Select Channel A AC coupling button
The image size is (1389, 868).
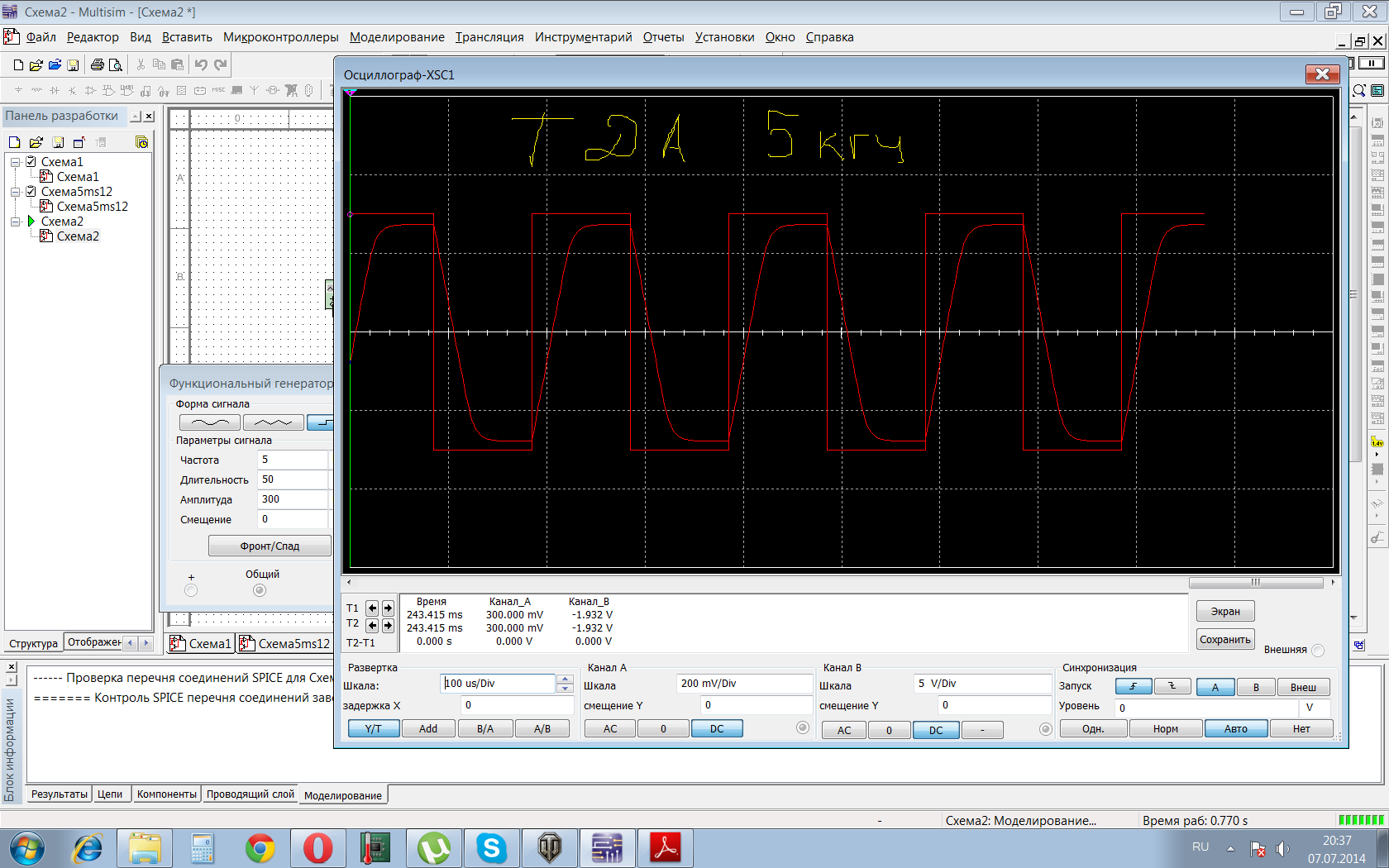click(x=610, y=728)
